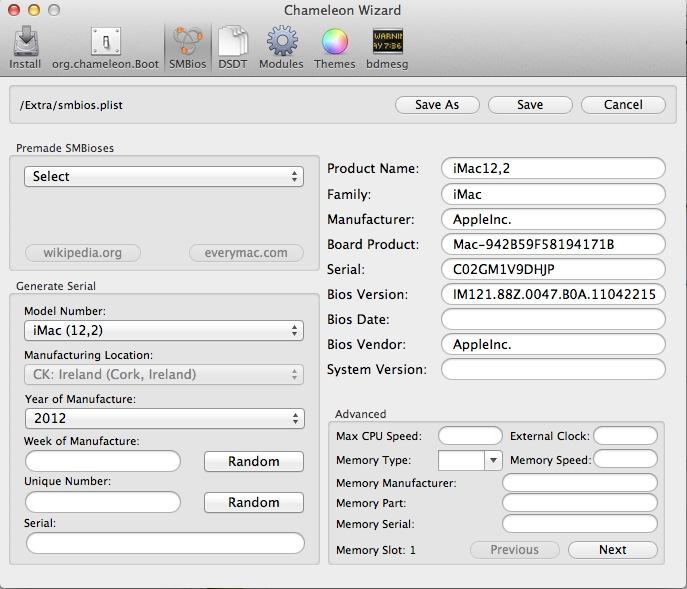Open the everymac.com link button
This screenshot has height=589, width=687.
[x=246, y=253]
